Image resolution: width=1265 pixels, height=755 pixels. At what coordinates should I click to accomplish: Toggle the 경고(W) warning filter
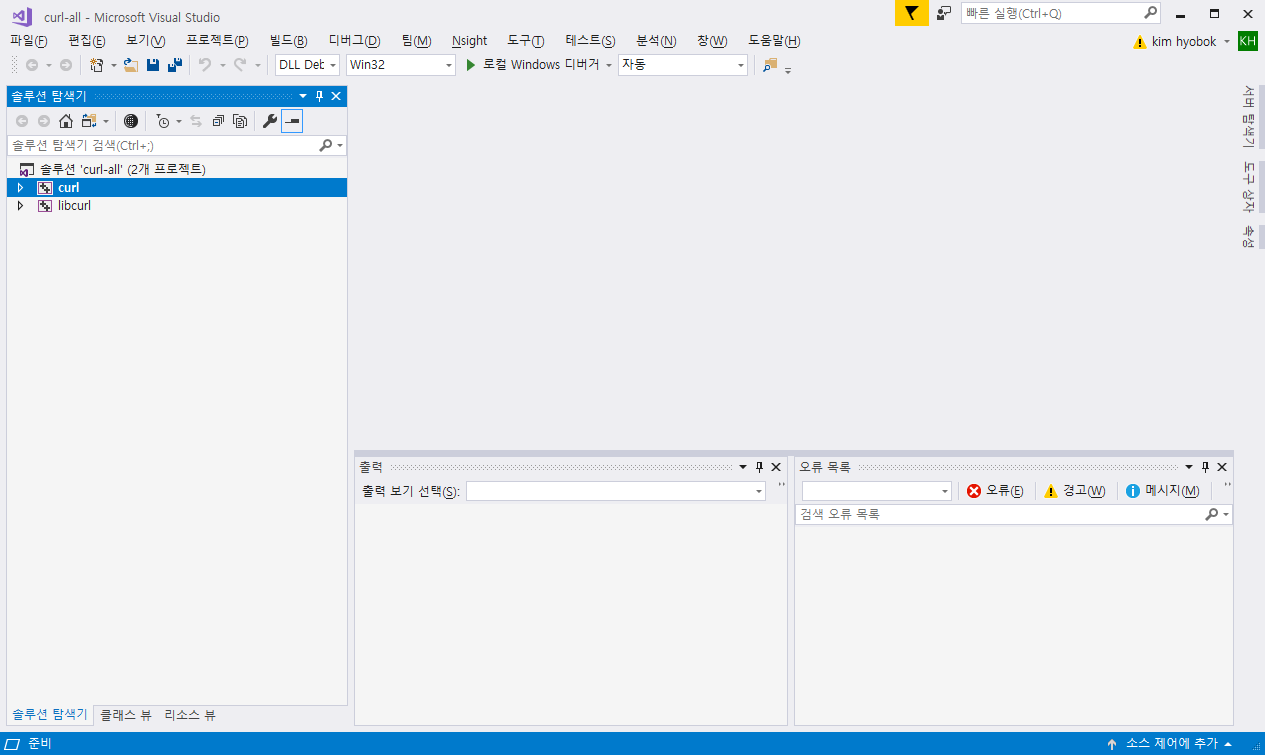[x=1075, y=491]
